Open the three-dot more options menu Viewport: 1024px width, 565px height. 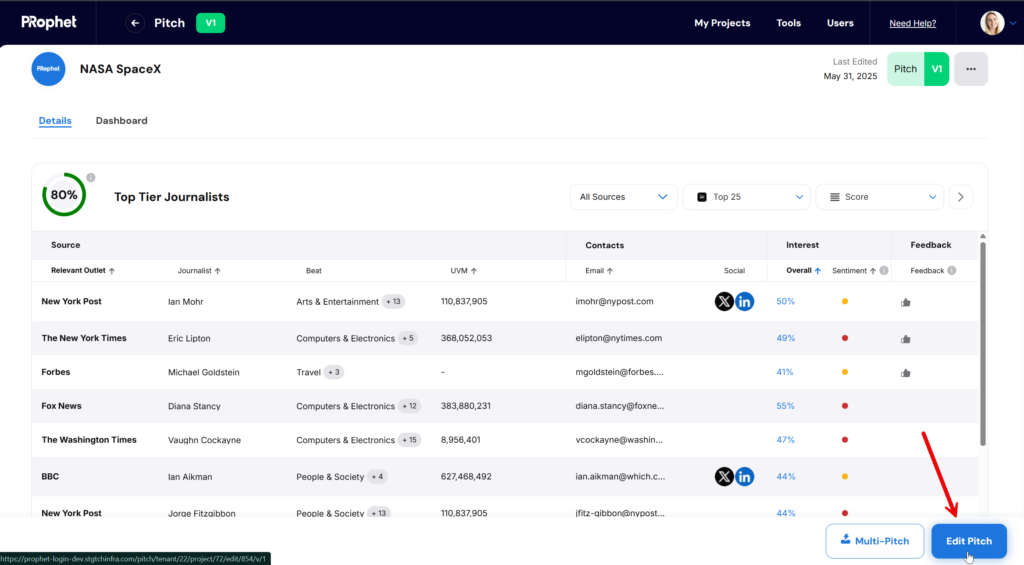pos(971,69)
